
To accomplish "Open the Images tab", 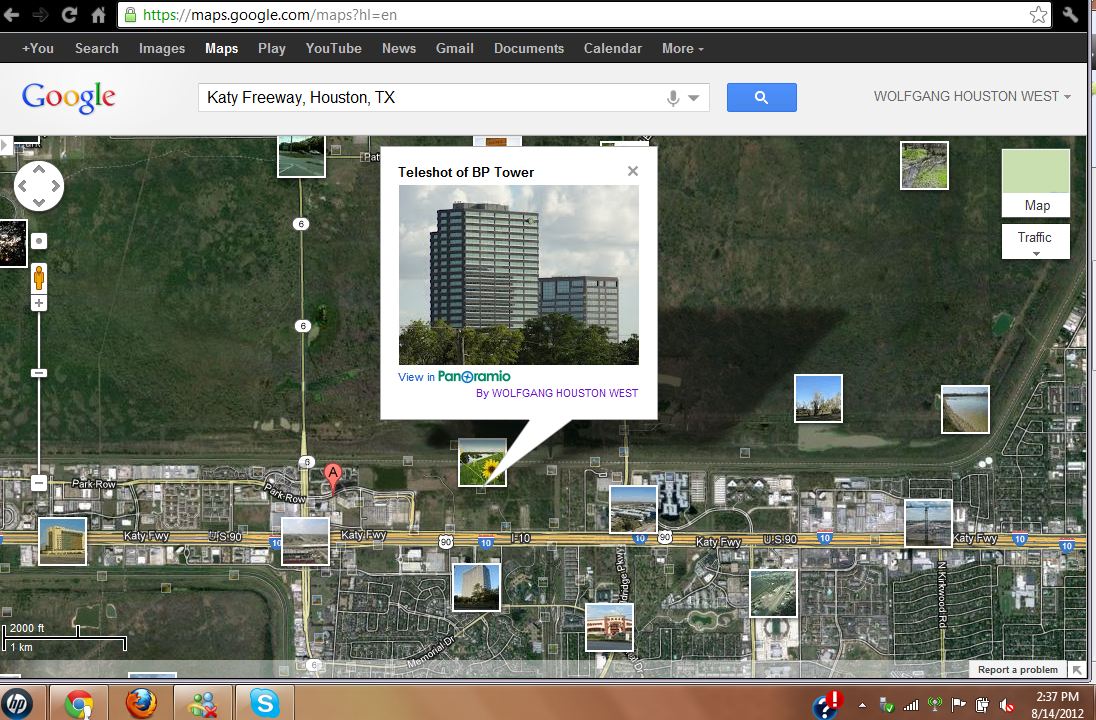I will click(161, 48).
